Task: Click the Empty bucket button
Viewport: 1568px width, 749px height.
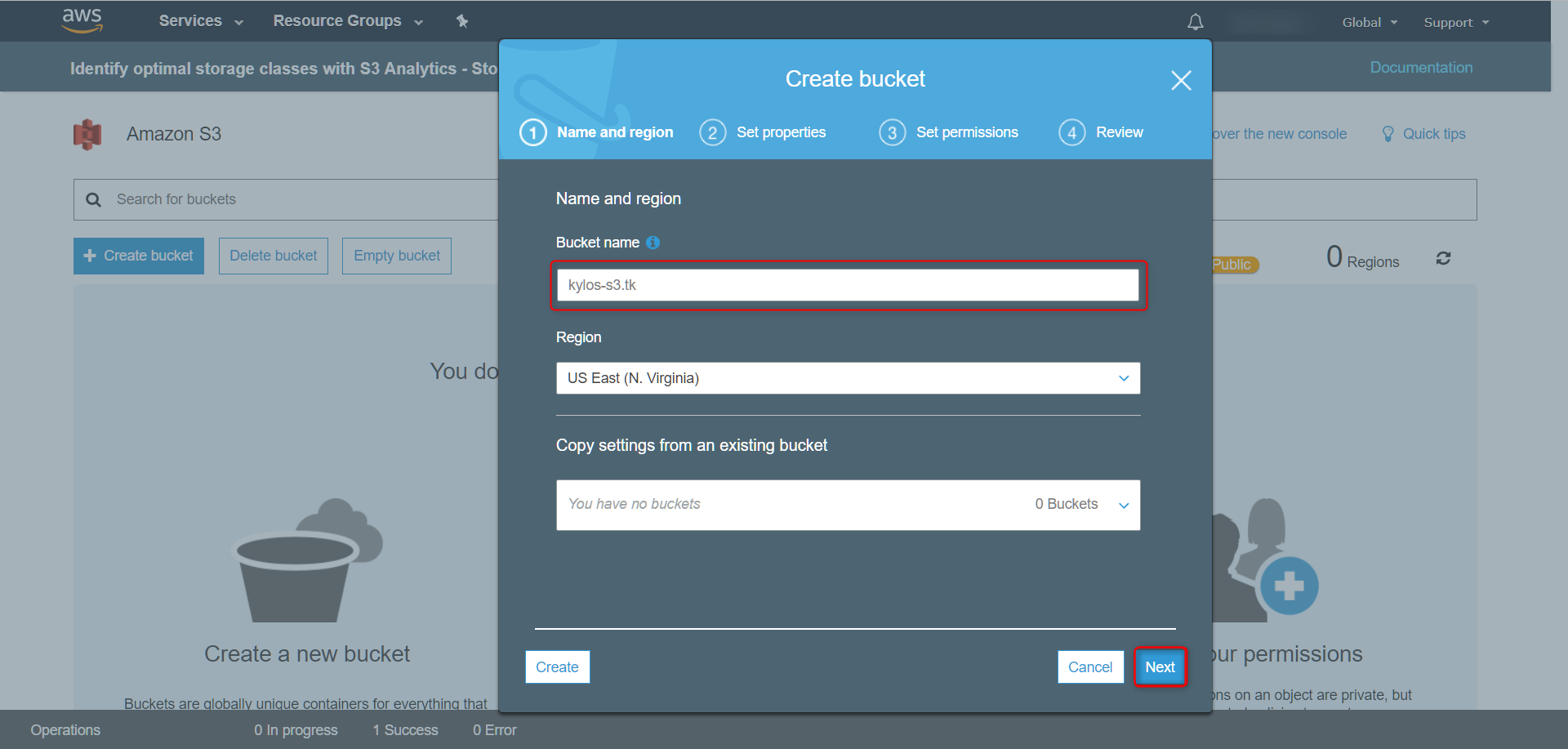Action: (x=397, y=256)
